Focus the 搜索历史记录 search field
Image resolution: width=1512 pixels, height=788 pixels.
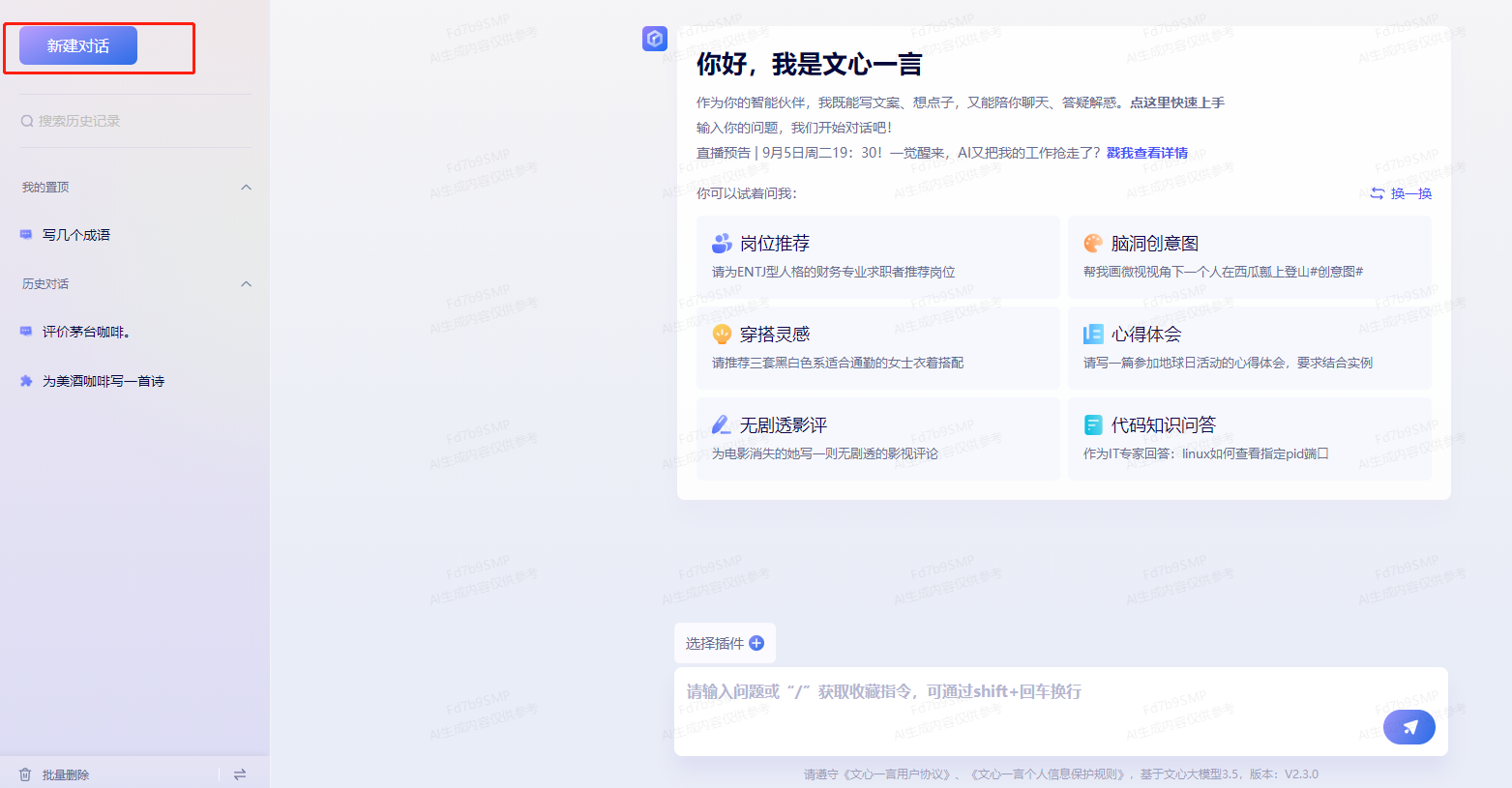tap(134, 121)
